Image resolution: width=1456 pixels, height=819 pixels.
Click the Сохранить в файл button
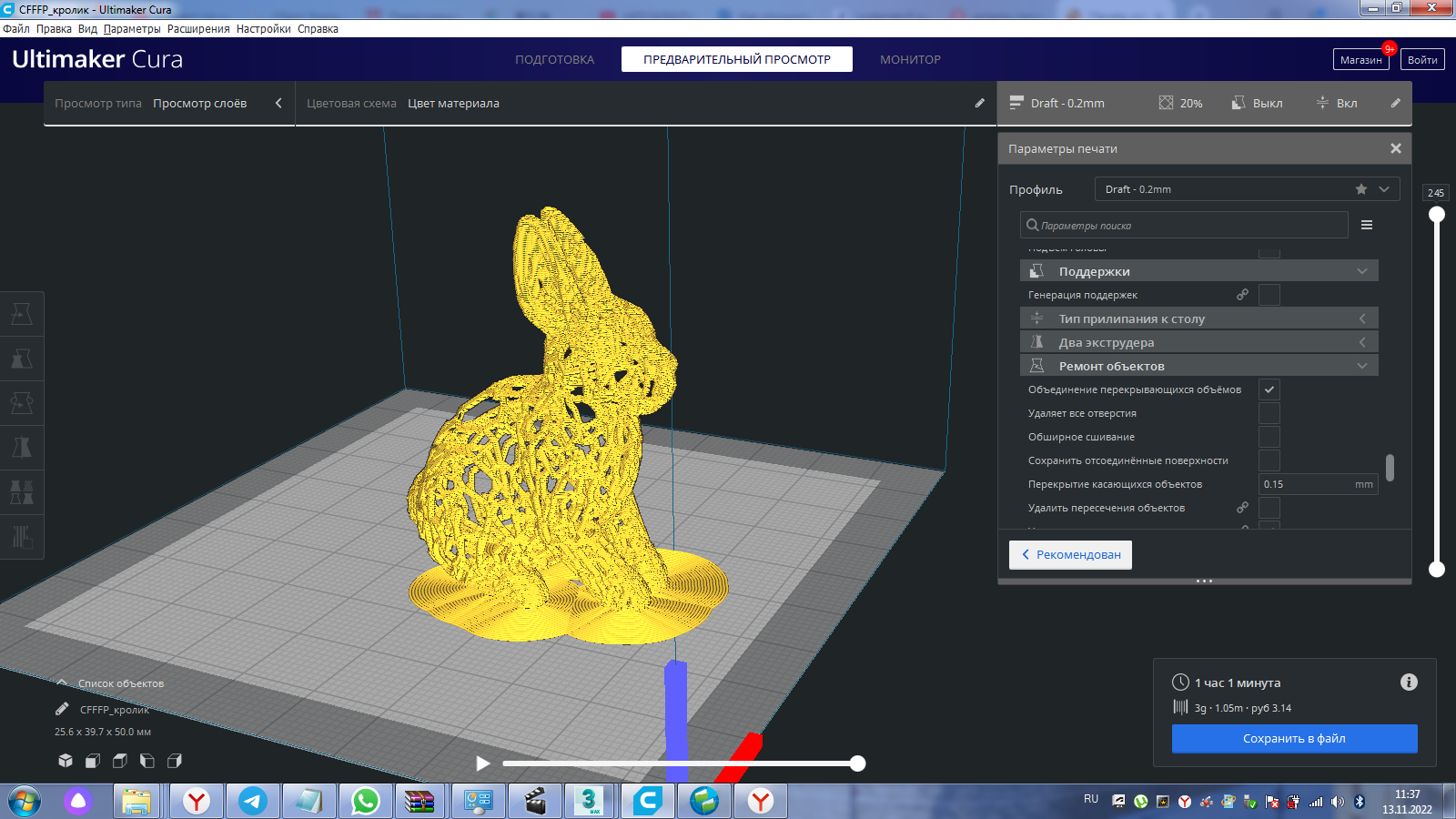1293,738
